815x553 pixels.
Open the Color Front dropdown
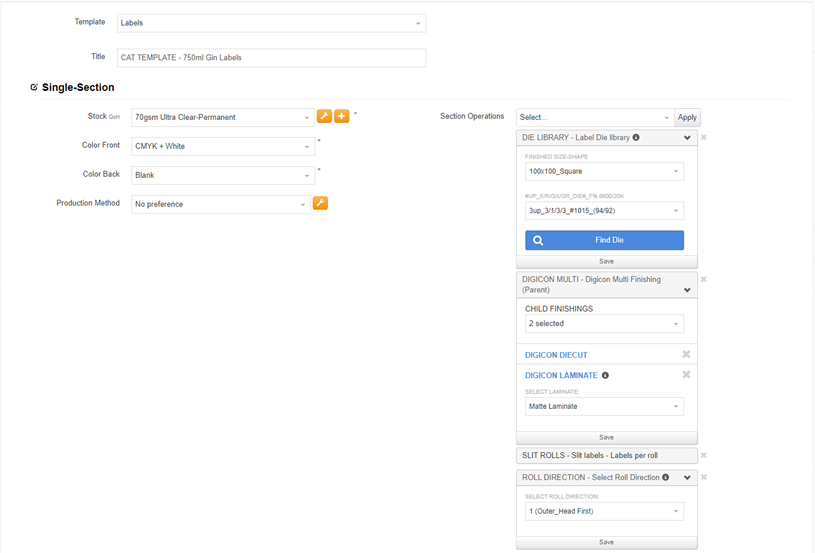222,147
